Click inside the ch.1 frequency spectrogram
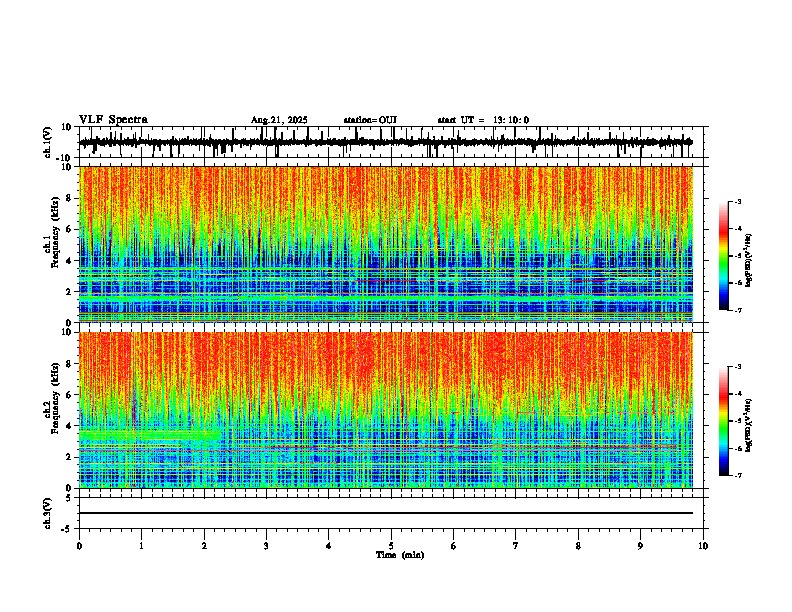The width and height of the screenshot is (792, 612). (x=386, y=244)
